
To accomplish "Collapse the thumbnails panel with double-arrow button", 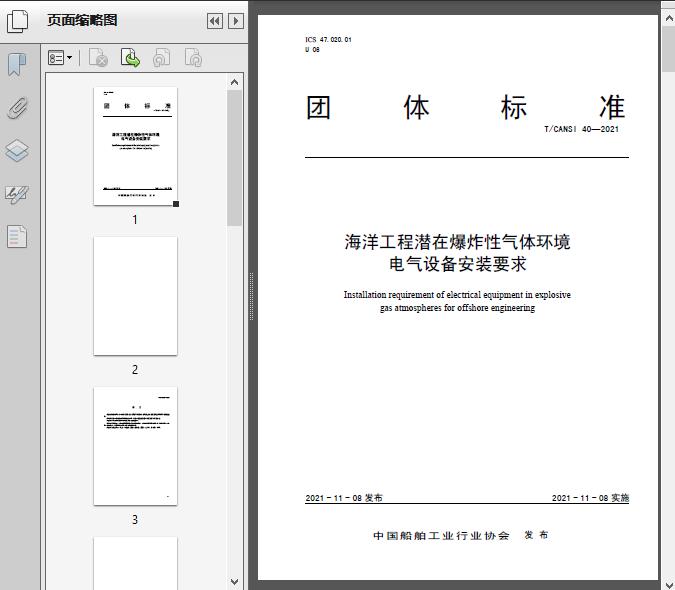I will click(215, 21).
